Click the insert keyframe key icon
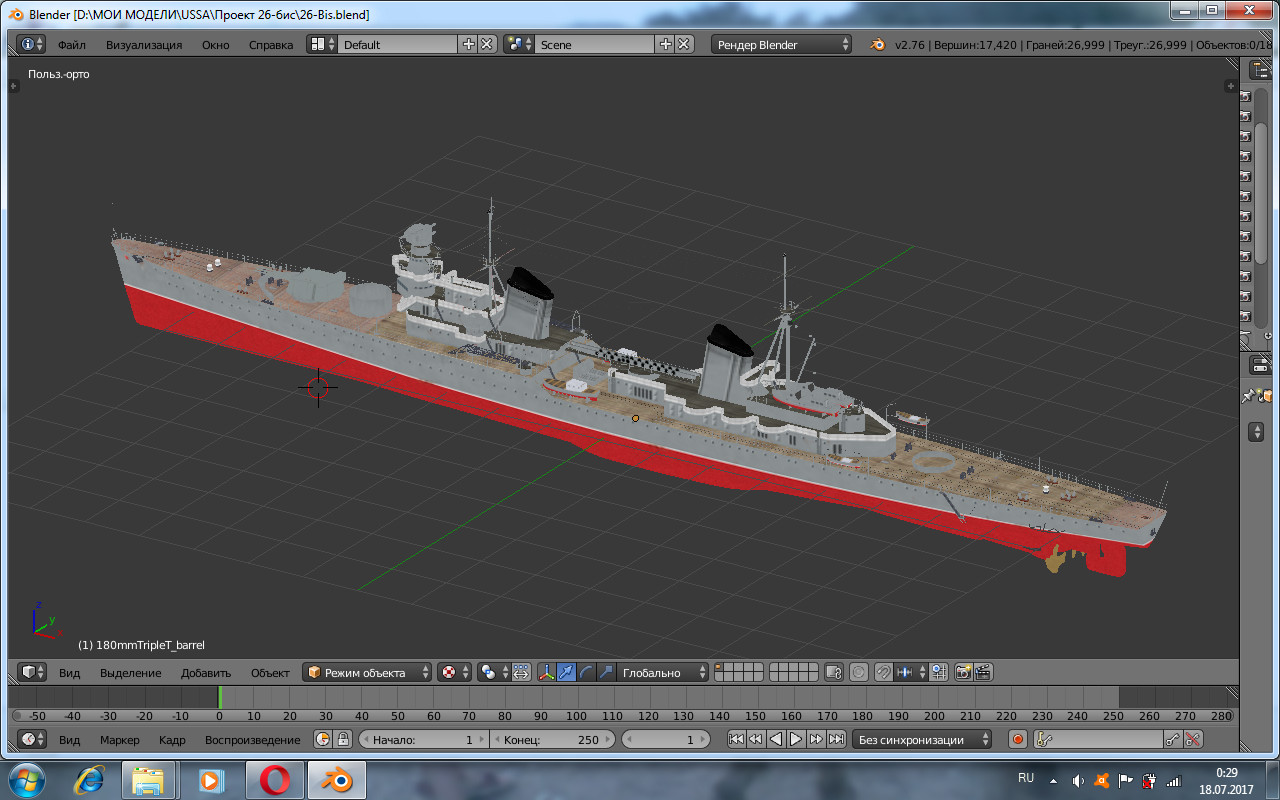1280x800 pixels. 1173,740
